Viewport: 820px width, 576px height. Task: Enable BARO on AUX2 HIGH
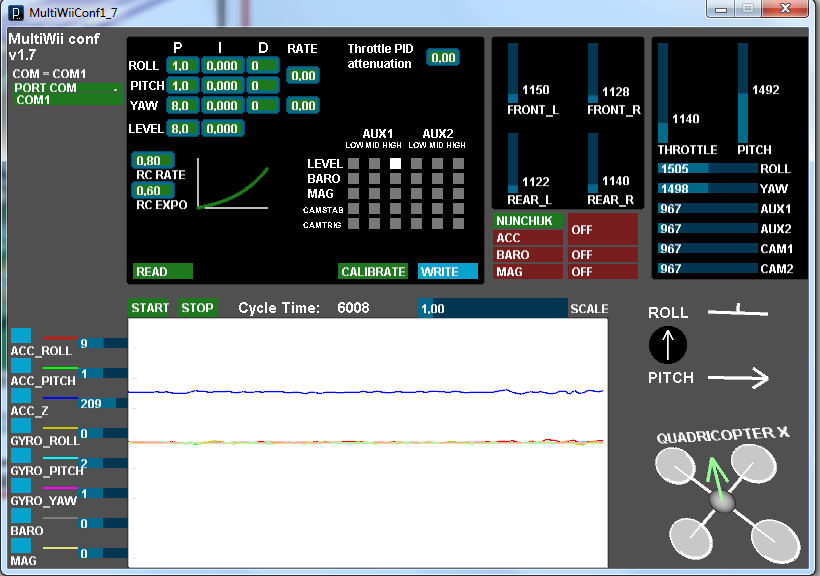coord(459,178)
